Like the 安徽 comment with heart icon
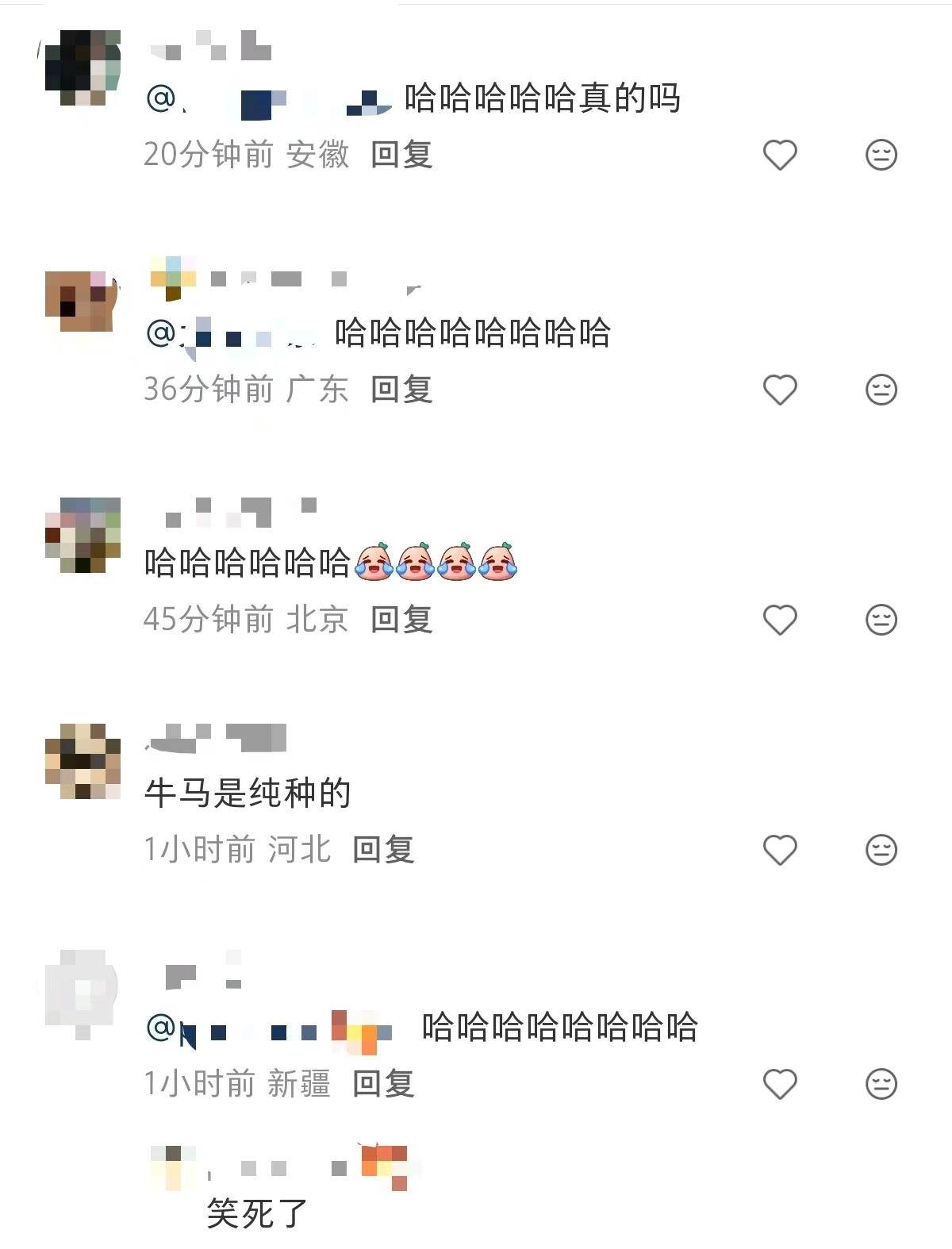The height and width of the screenshot is (1249, 952). (780, 155)
